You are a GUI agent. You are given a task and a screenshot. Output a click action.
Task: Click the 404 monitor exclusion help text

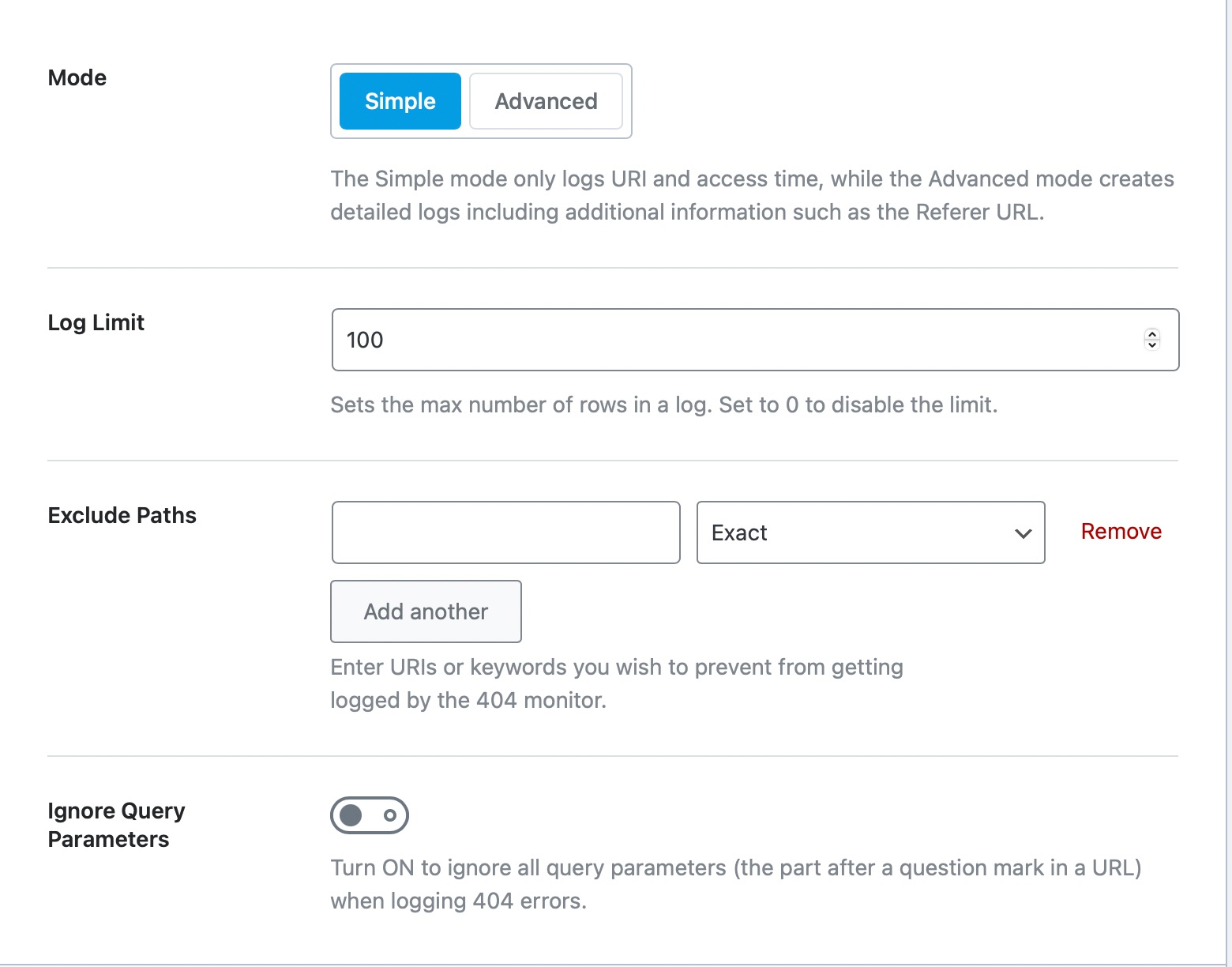616,683
